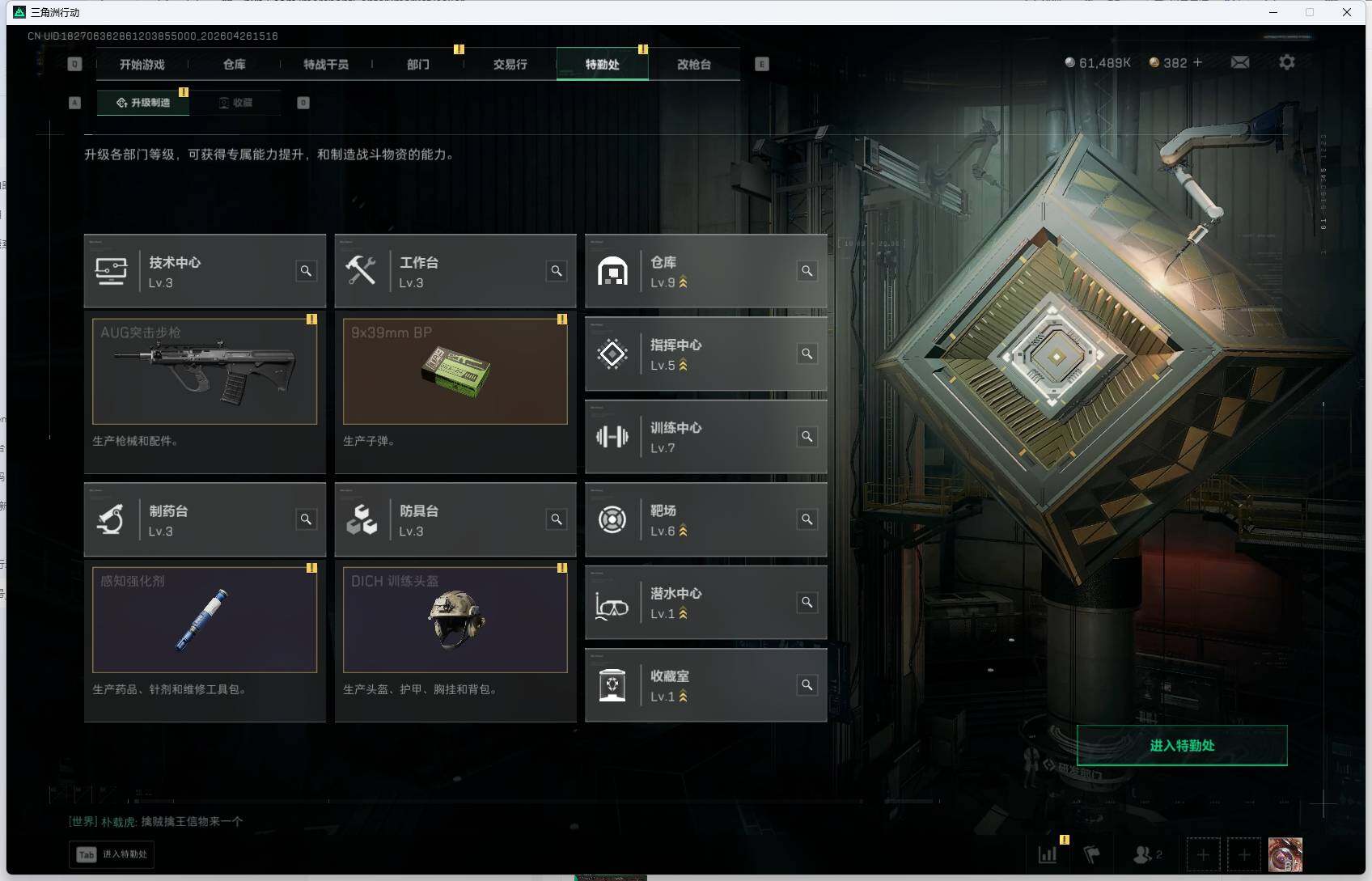The width and height of the screenshot is (1372, 881).
Task: Open the statistics bar chart icon
Action: (1048, 854)
